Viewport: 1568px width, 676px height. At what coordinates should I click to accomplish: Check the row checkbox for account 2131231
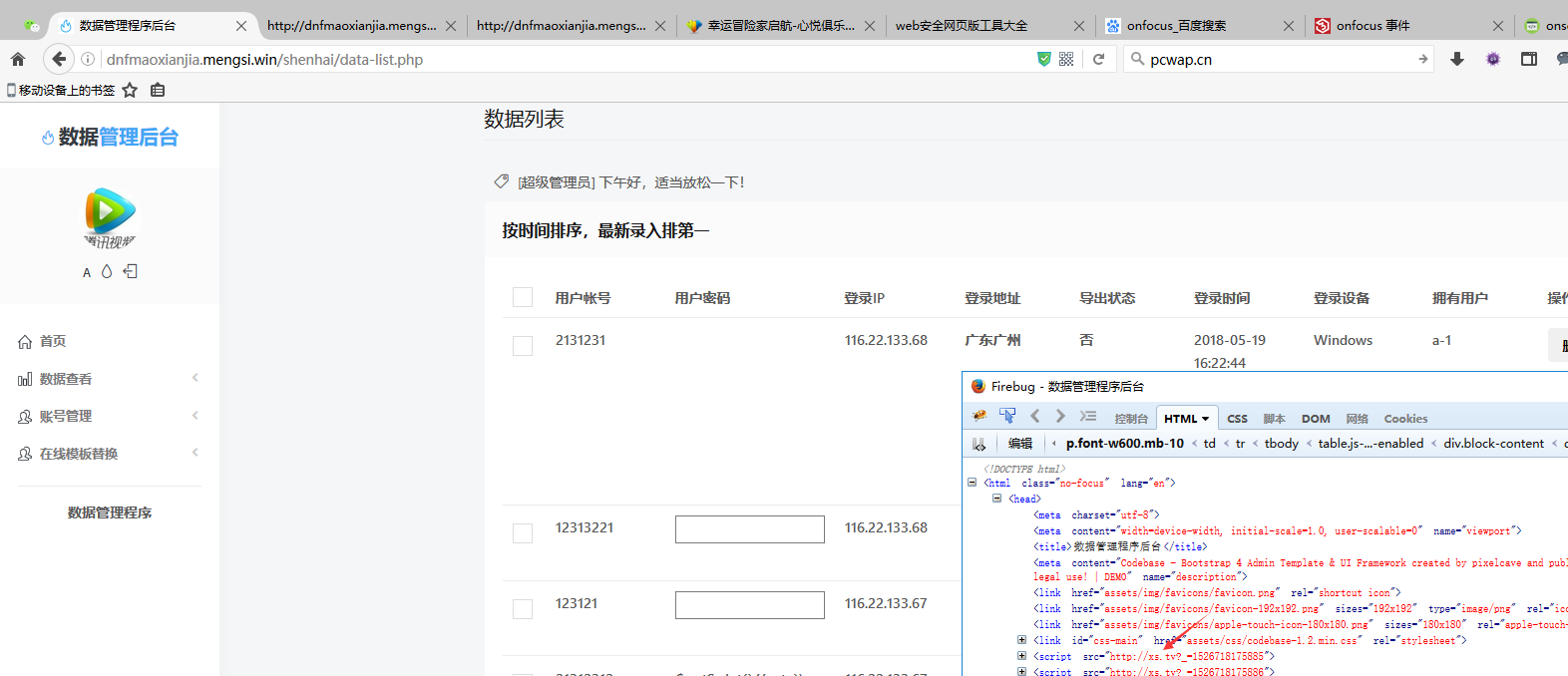click(x=523, y=346)
